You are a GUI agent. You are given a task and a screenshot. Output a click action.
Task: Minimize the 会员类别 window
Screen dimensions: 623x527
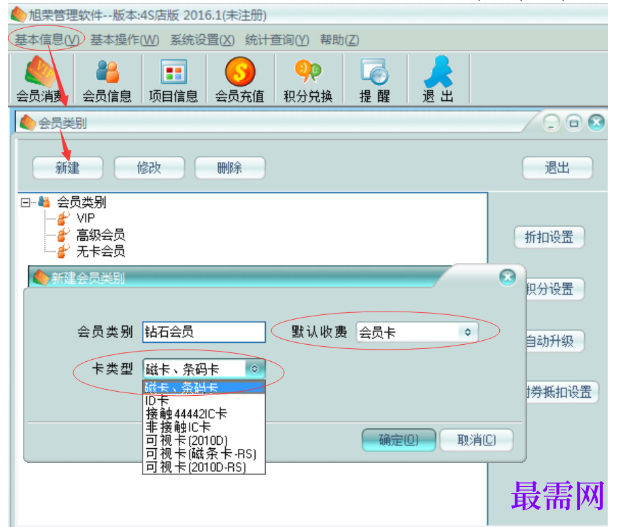(551, 122)
